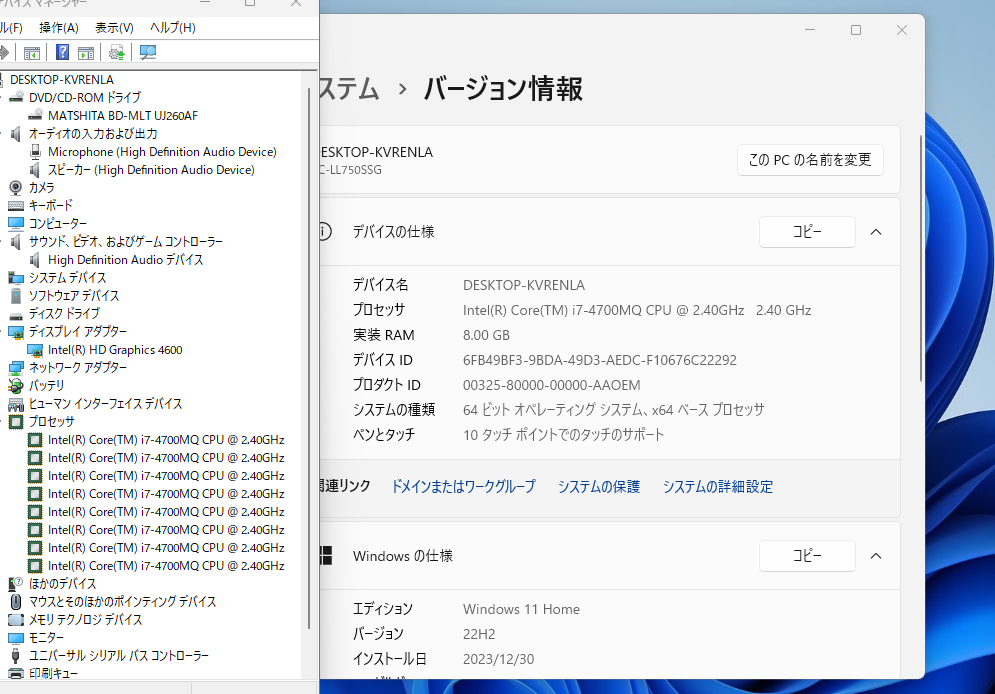Image resolution: width=995 pixels, height=694 pixels.
Task: Click the info icon beside デバイスの仕様
Action: pyautogui.click(x=324, y=232)
